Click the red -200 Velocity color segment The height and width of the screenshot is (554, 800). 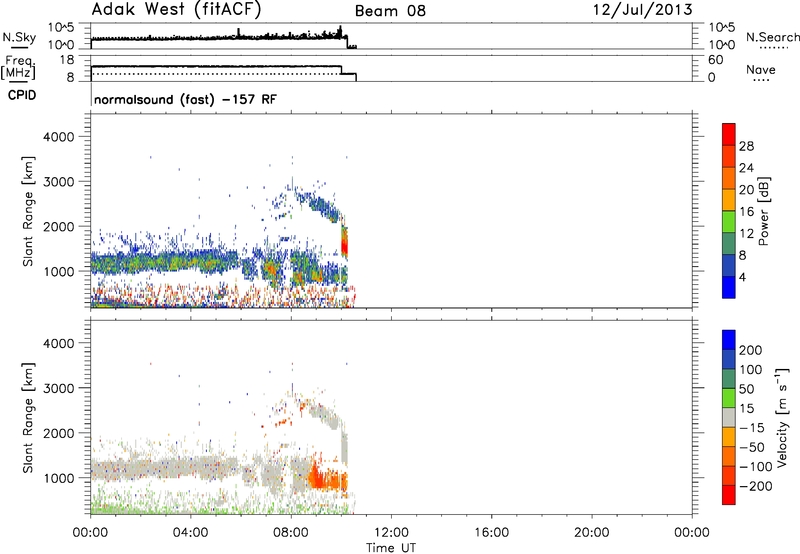[729, 495]
